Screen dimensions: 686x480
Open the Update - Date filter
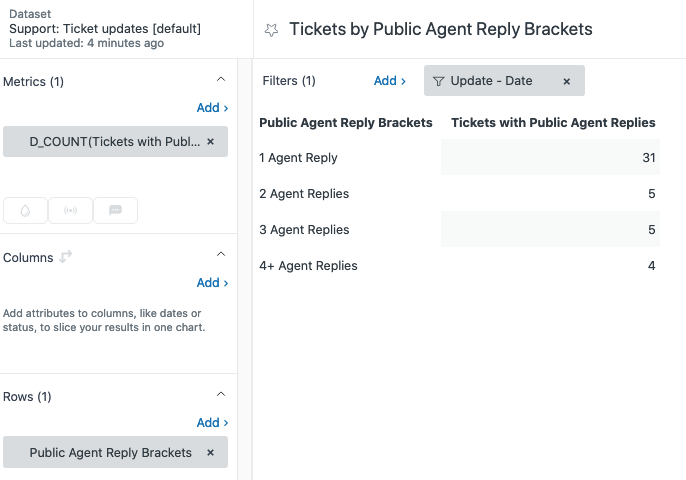coord(491,81)
